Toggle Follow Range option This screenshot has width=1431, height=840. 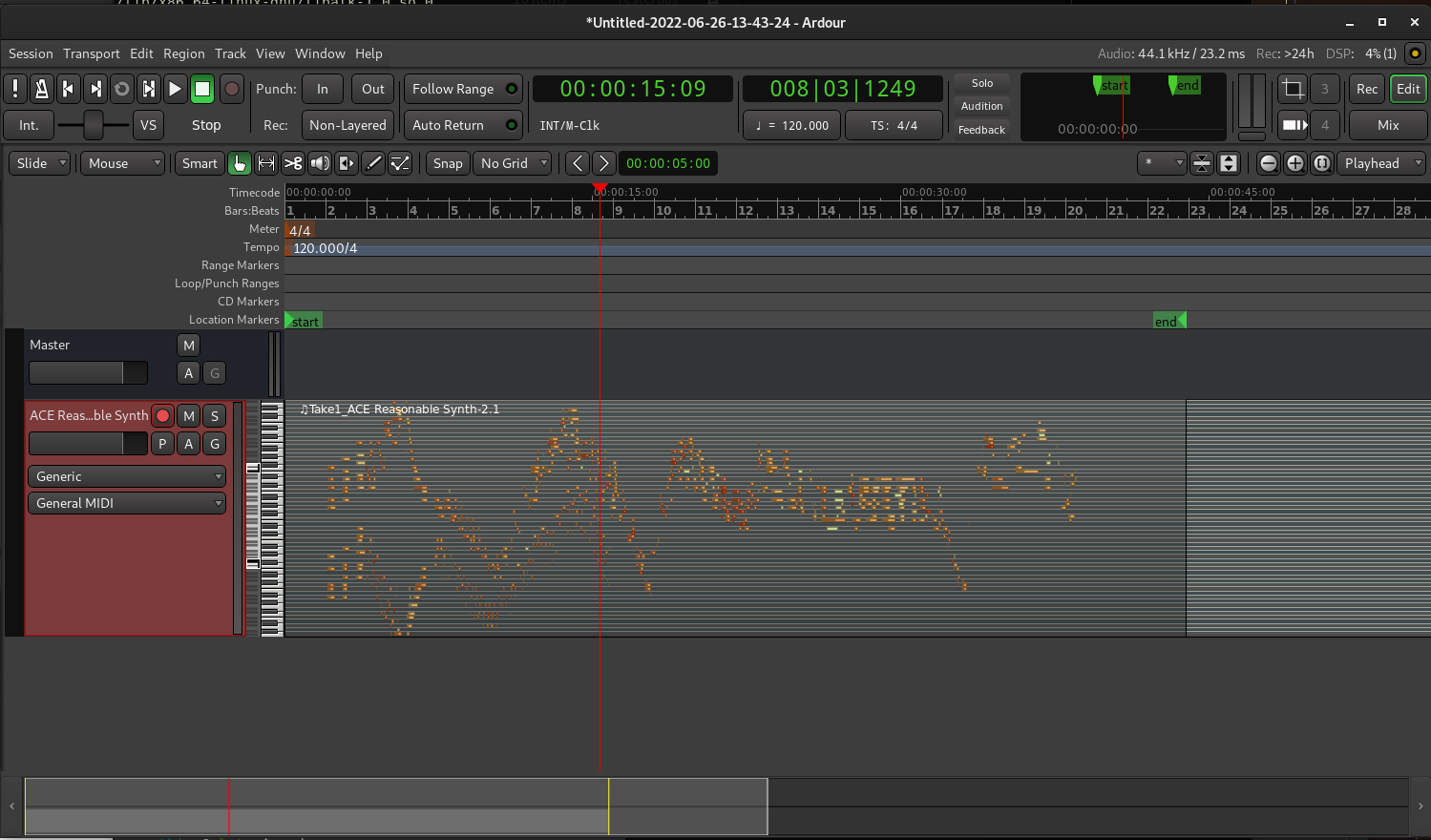tap(463, 89)
